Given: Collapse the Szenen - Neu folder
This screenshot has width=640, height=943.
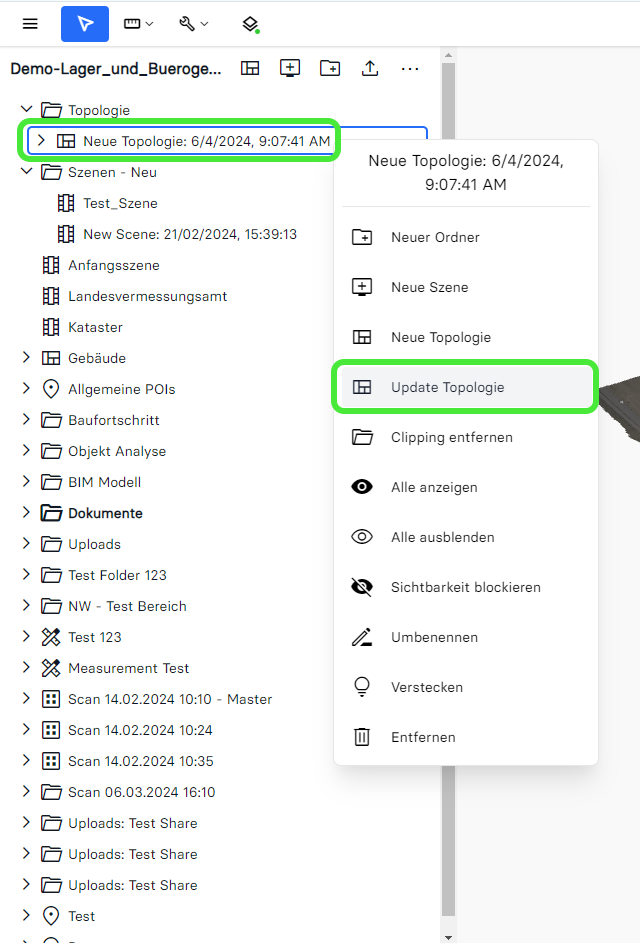Looking at the screenshot, I should [x=27, y=172].
